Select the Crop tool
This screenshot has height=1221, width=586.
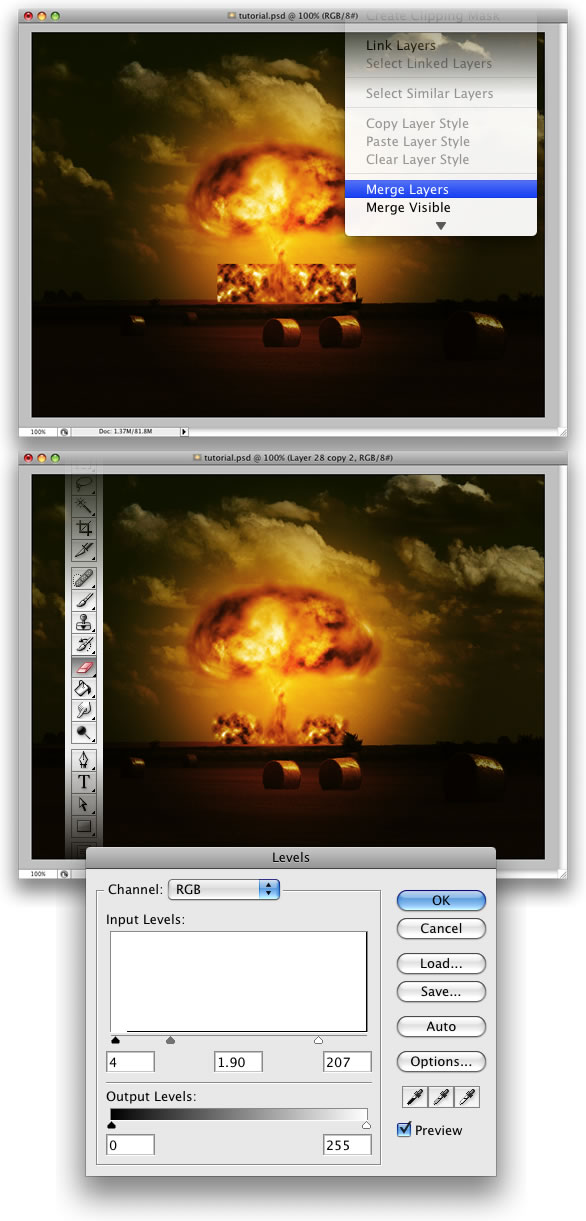[x=85, y=528]
